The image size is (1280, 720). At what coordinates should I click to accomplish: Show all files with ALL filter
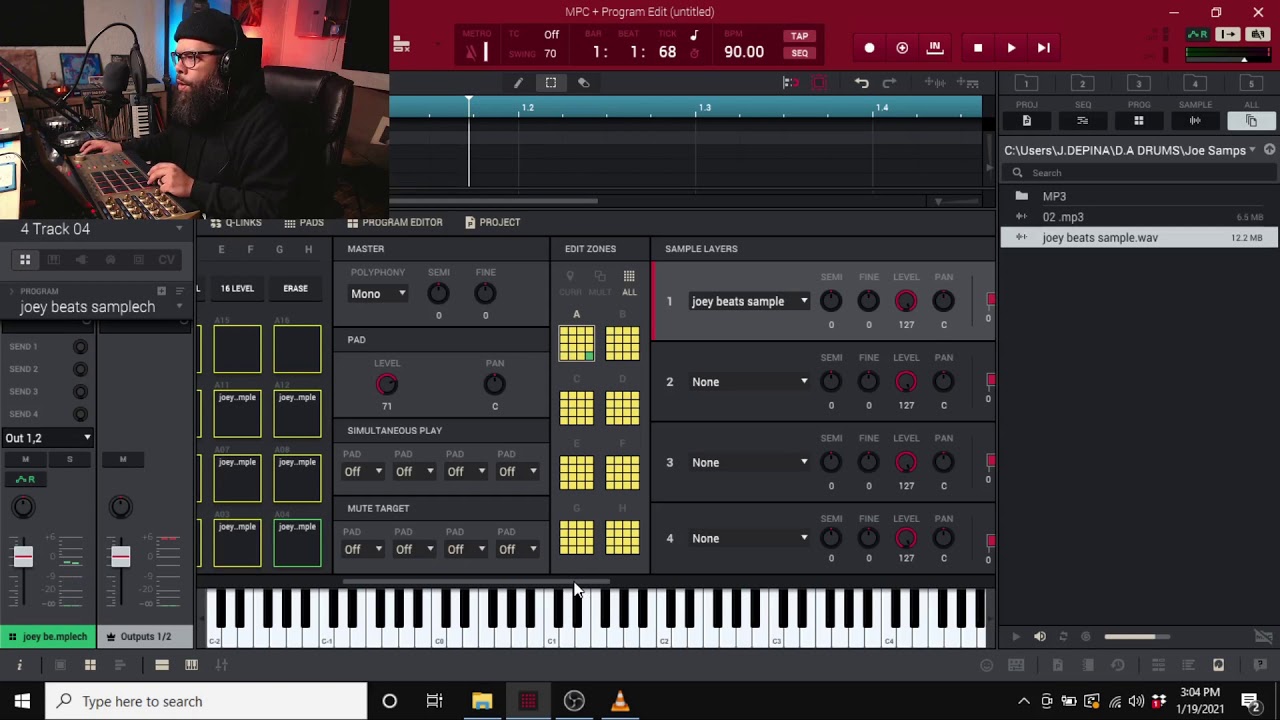[x=1251, y=120]
